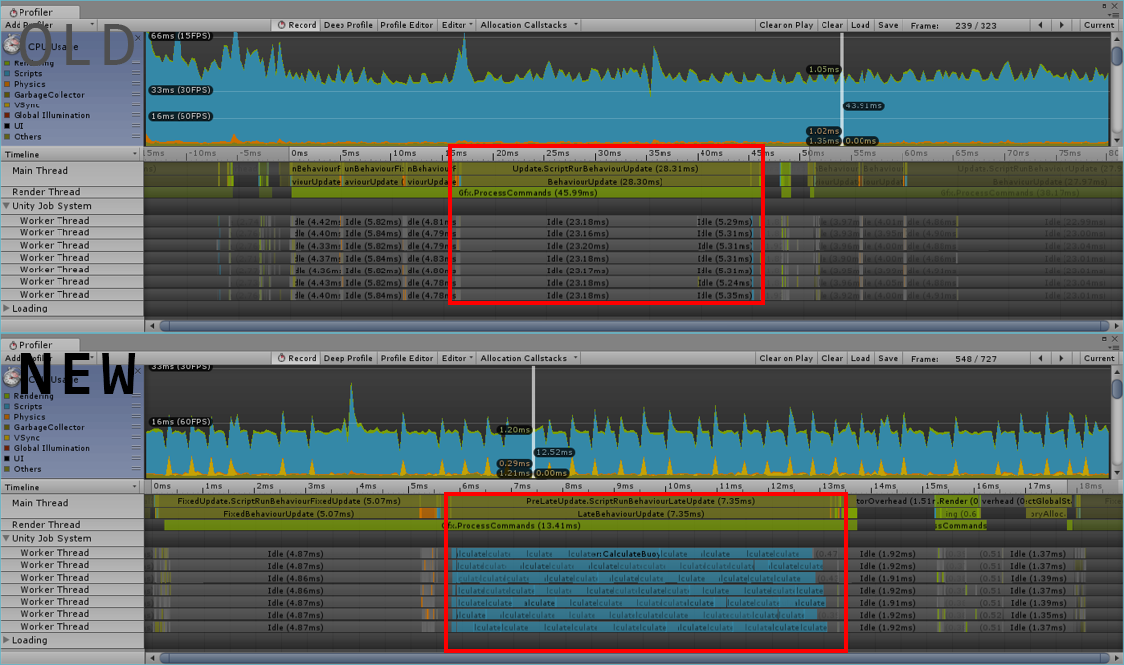Close the CPU Usage module in upper Profiler
Image resolution: width=1124 pixels, height=665 pixels.
[138, 38]
